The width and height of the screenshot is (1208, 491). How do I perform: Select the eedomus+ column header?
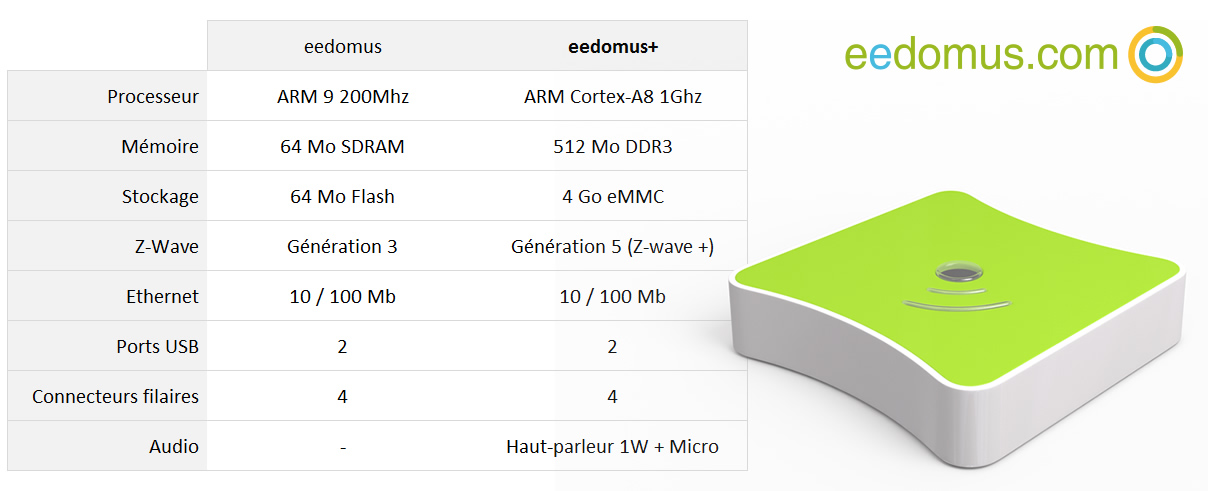pyautogui.click(x=612, y=46)
